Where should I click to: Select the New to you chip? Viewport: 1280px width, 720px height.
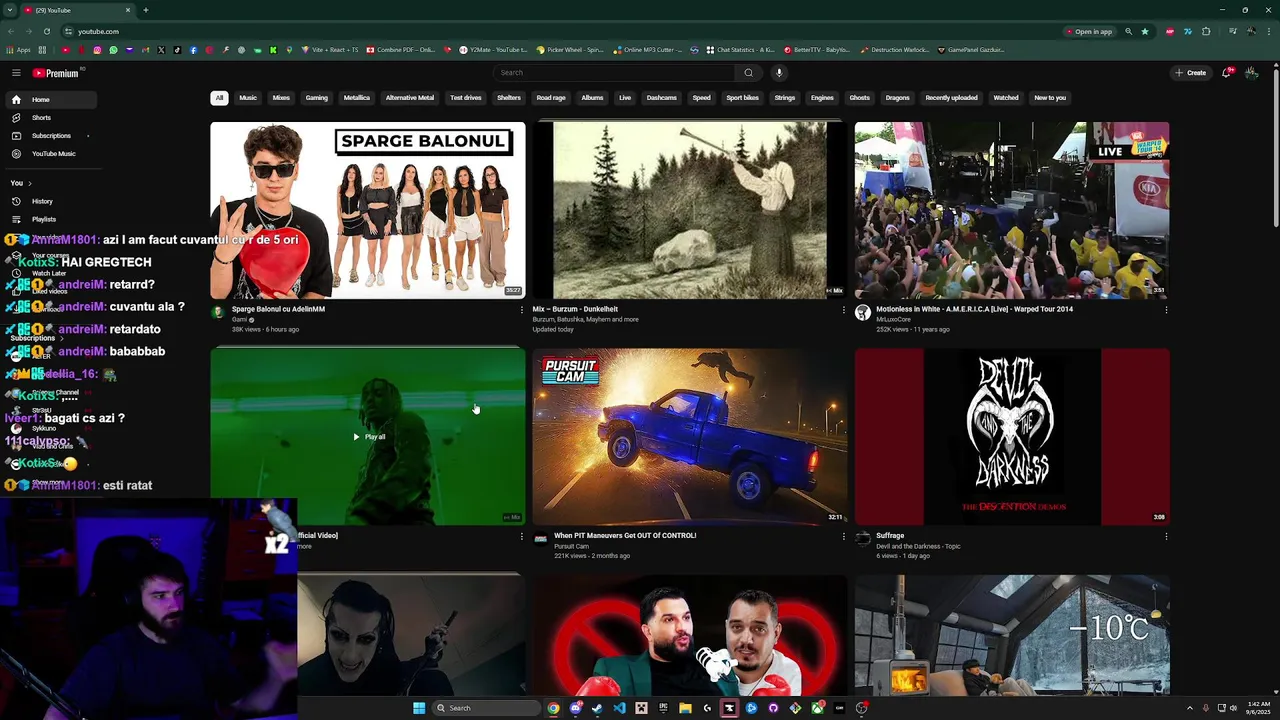click(1050, 98)
